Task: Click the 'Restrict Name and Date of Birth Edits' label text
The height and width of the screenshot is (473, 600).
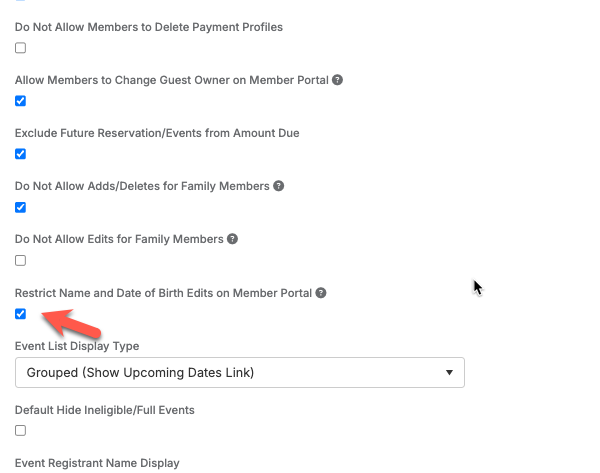Action: pyautogui.click(x=163, y=293)
